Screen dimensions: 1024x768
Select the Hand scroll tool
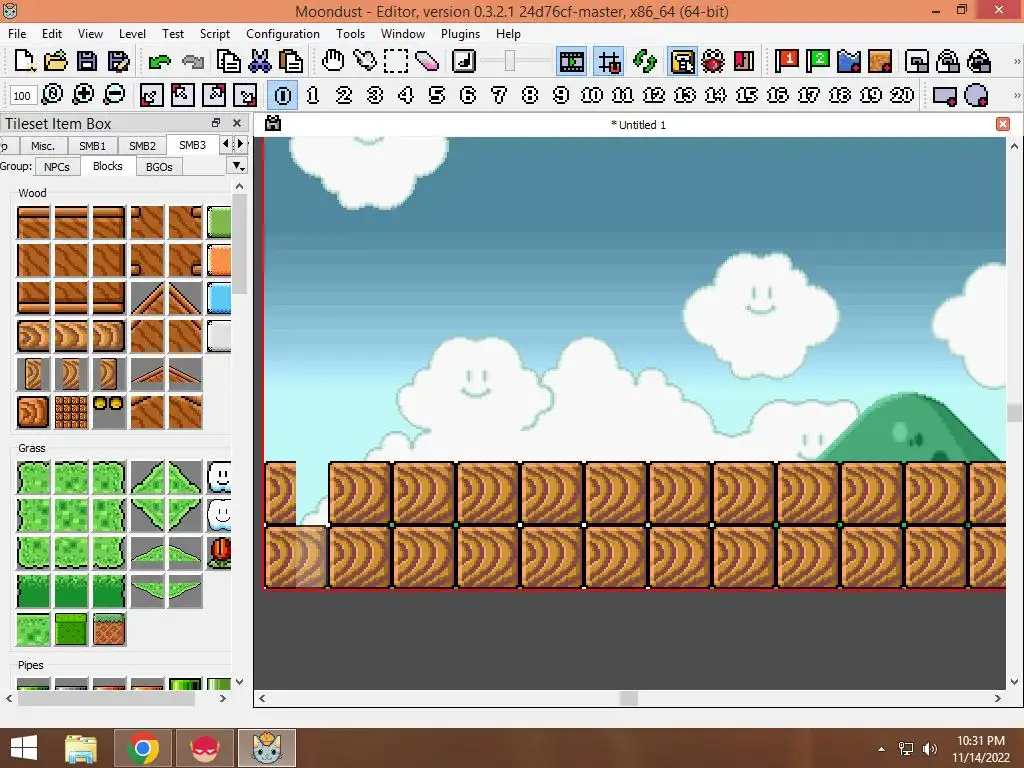coord(333,61)
